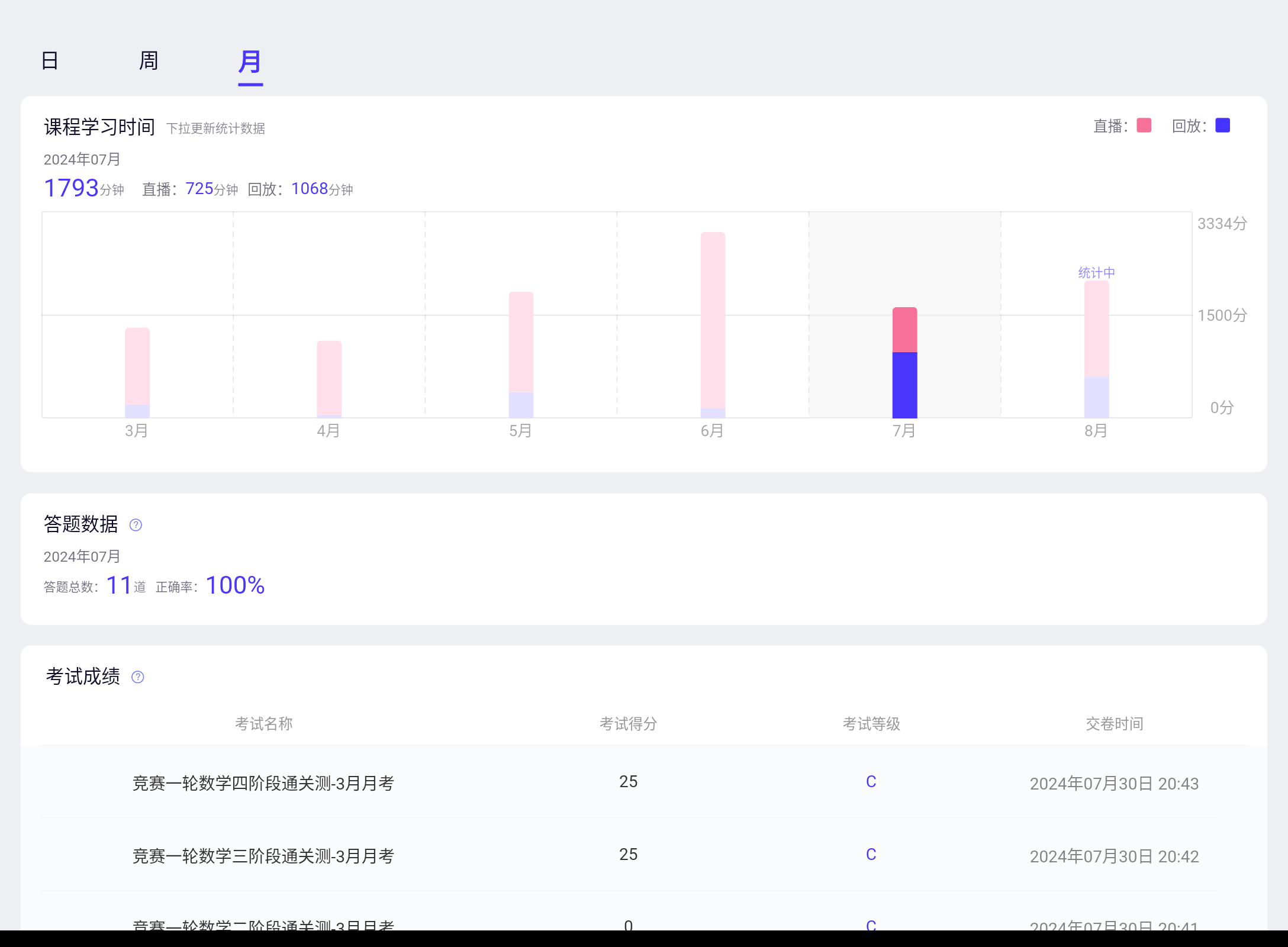Click the 8月 axis label
The image size is (1288, 947).
click(x=1096, y=431)
